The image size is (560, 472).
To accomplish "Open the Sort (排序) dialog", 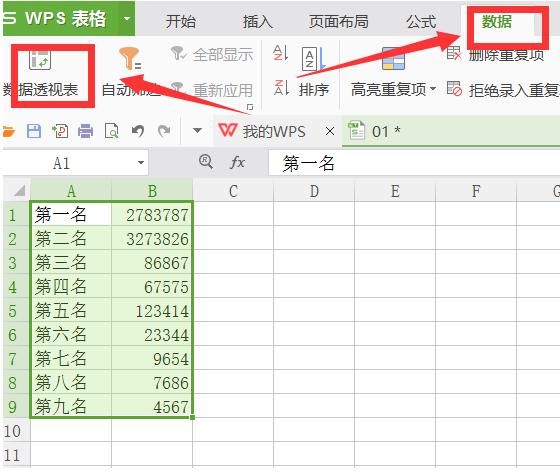I will pyautogui.click(x=314, y=72).
